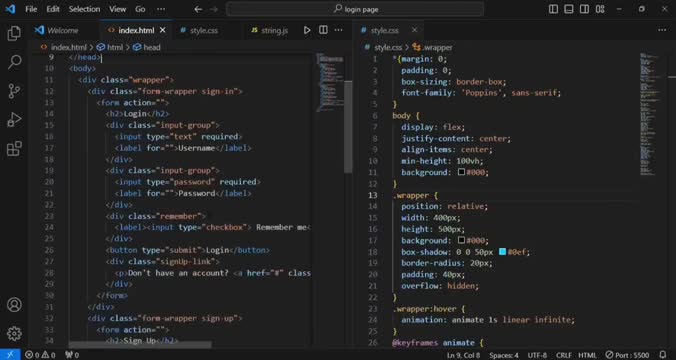Open more actions for the left editor group
Viewport: 676px width, 360px height.
pos(339,30)
